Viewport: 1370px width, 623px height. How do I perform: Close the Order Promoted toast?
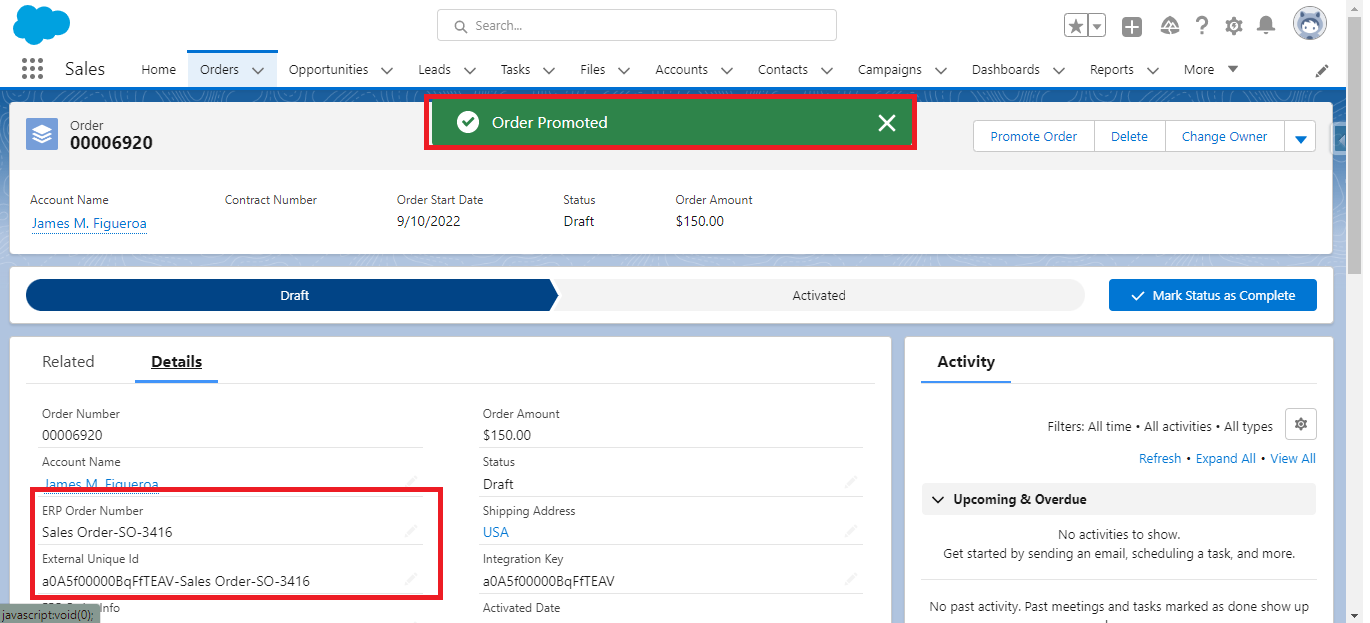(x=887, y=122)
